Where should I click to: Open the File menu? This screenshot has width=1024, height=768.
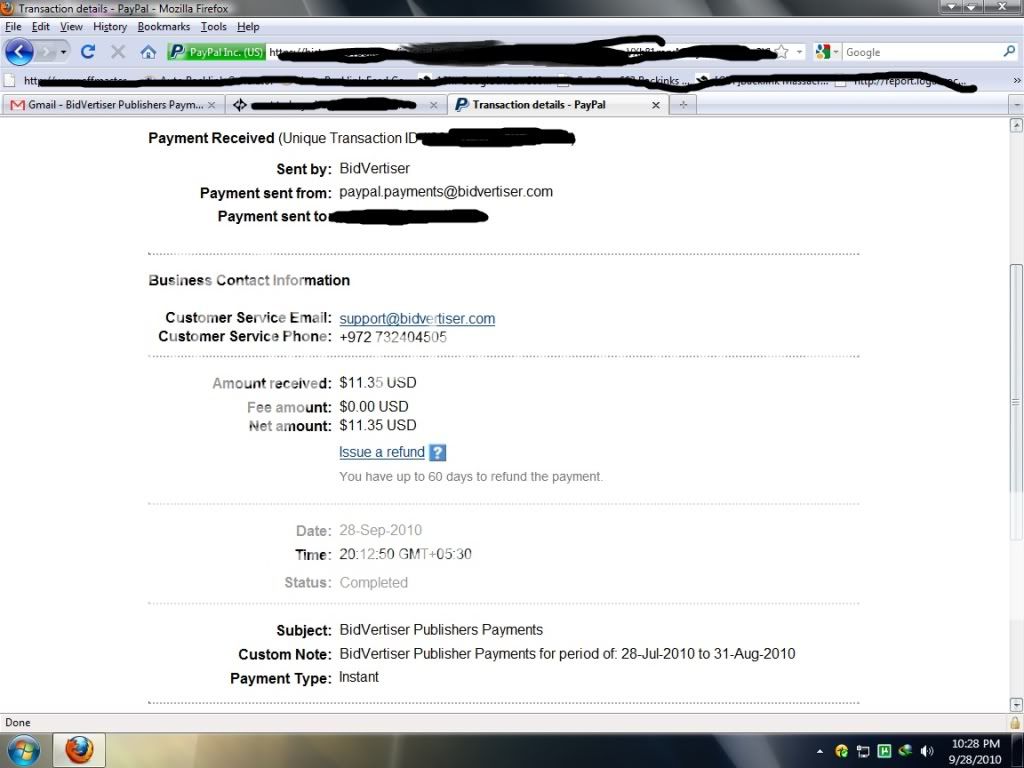pos(13,27)
